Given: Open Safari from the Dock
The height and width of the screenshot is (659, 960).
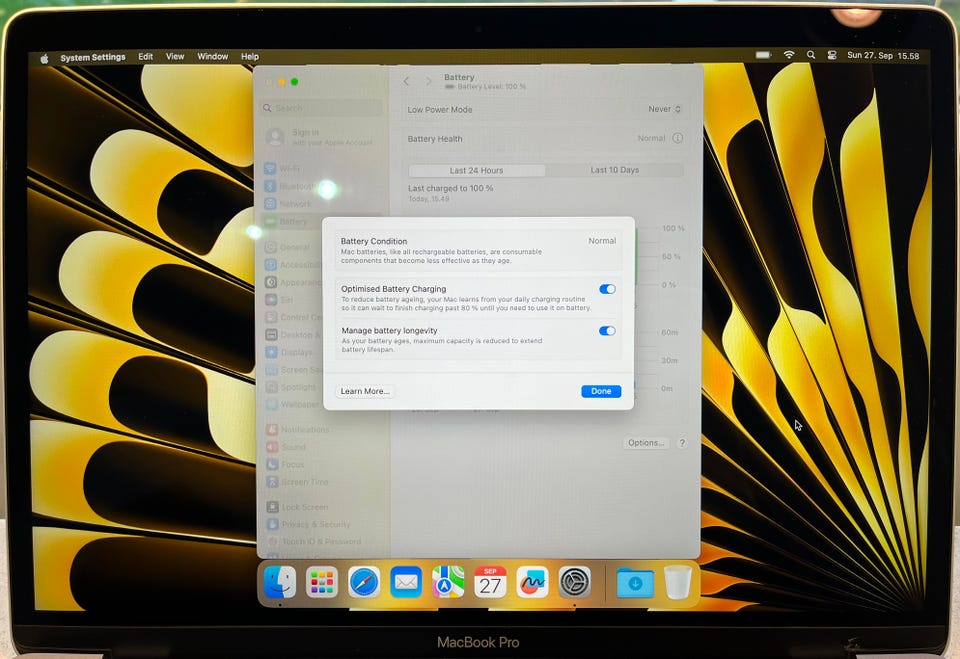Looking at the screenshot, I should click(364, 582).
